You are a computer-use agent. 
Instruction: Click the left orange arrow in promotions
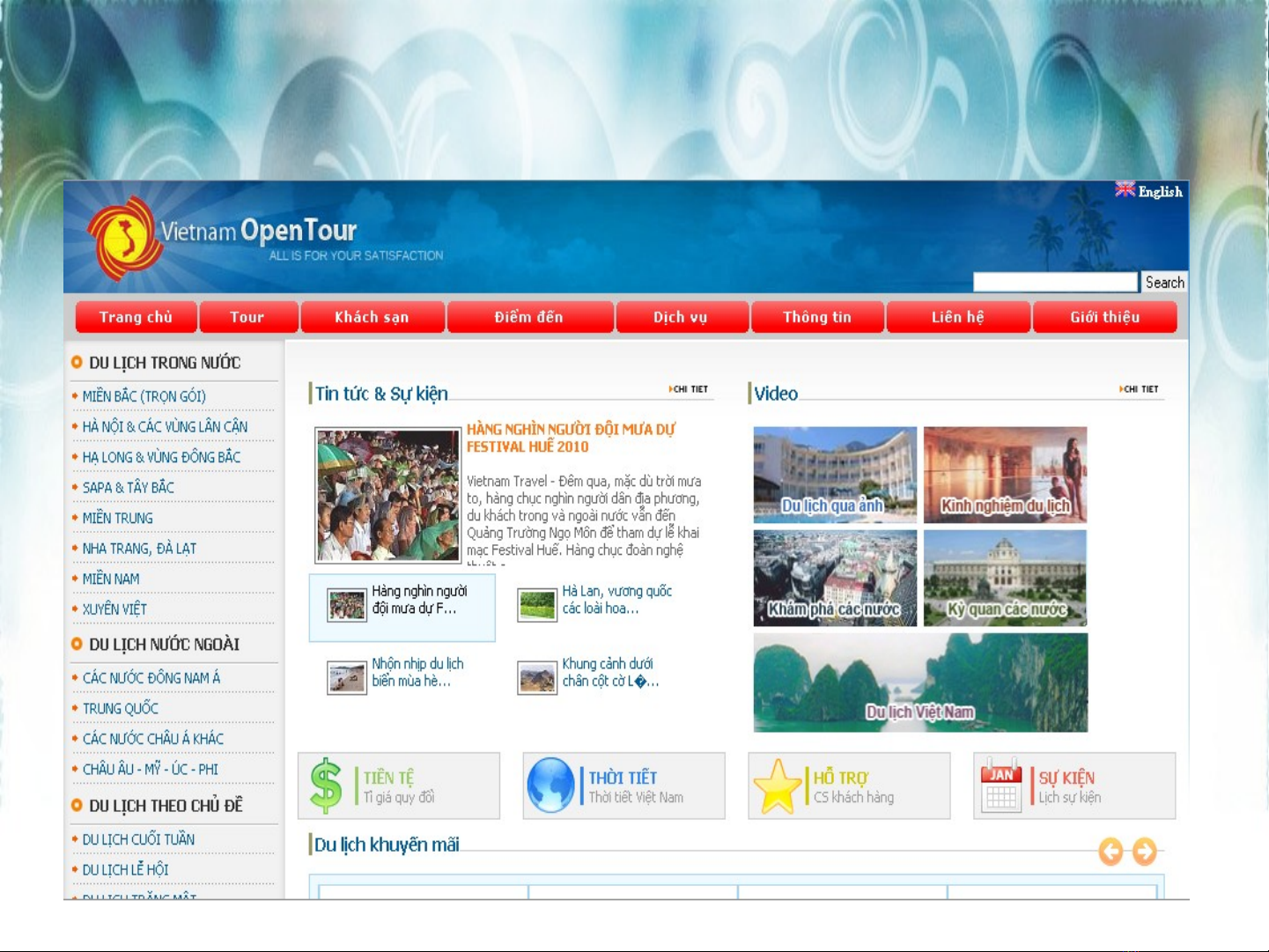(x=1110, y=852)
